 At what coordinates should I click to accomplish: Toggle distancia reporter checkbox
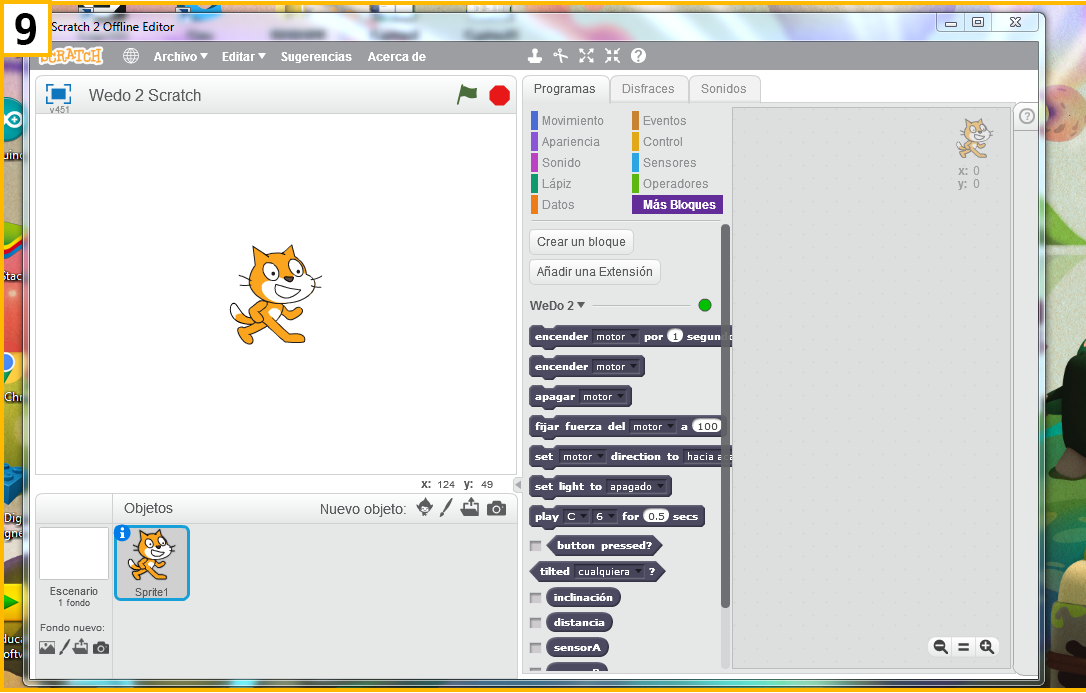coord(535,622)
